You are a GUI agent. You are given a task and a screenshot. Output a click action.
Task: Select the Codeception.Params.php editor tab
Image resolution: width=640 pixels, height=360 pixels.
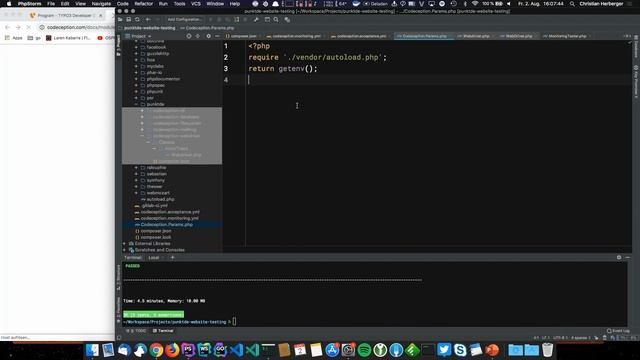(424, 36)
